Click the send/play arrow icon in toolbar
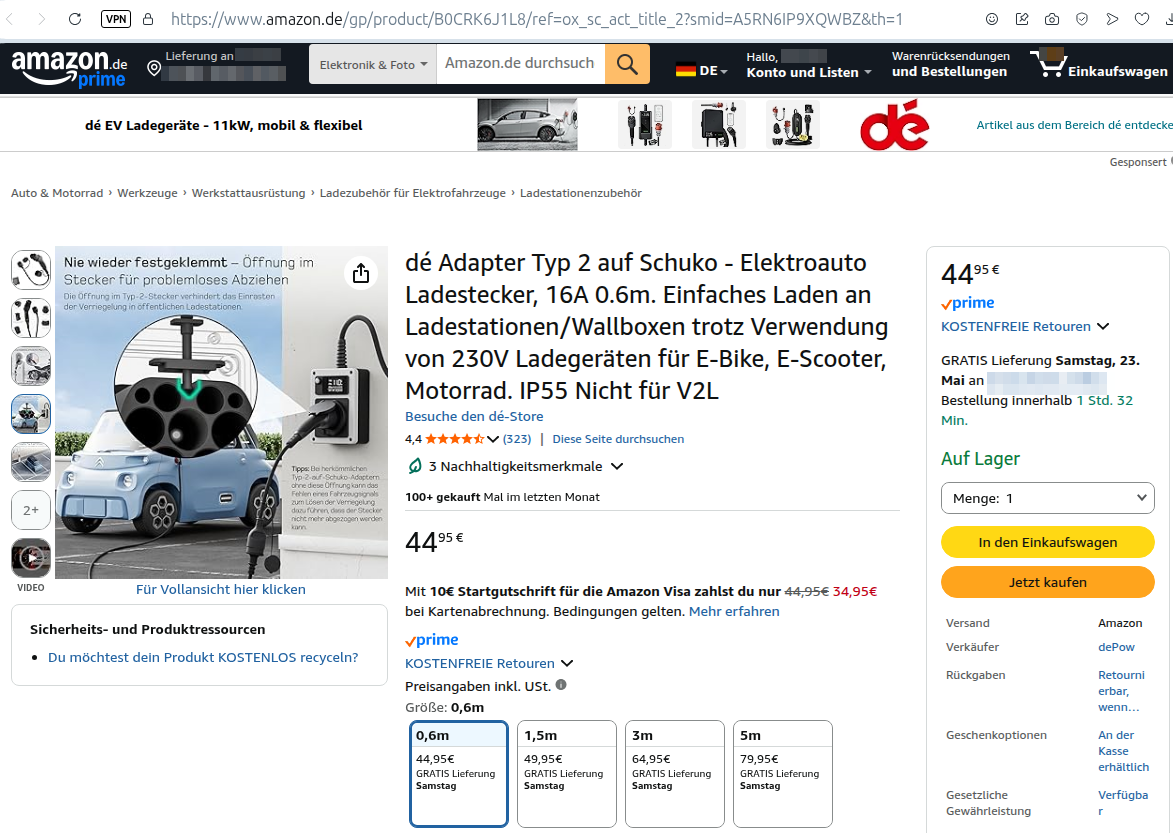The width and height of the screenshot is (1173, 833). (1112, 19)
